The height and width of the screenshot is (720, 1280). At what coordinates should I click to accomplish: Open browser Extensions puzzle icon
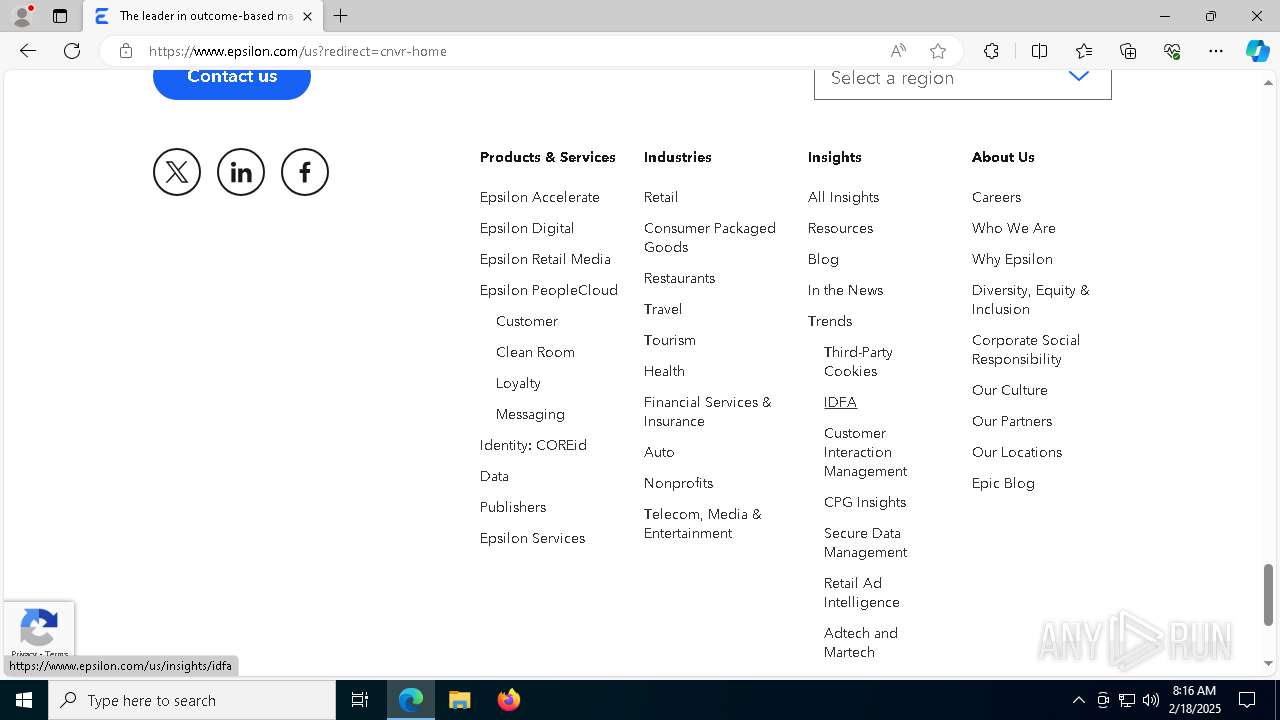pos(991,51)
